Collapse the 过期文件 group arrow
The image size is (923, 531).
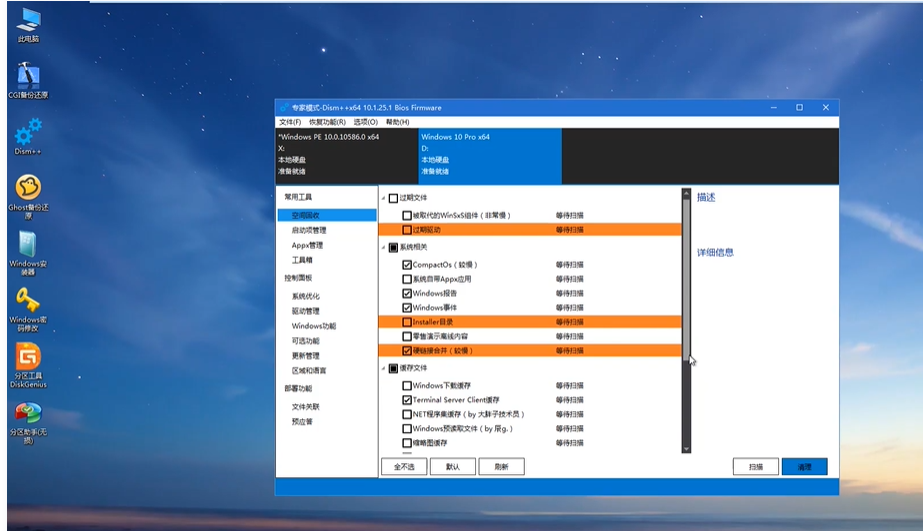click(384, 198)
